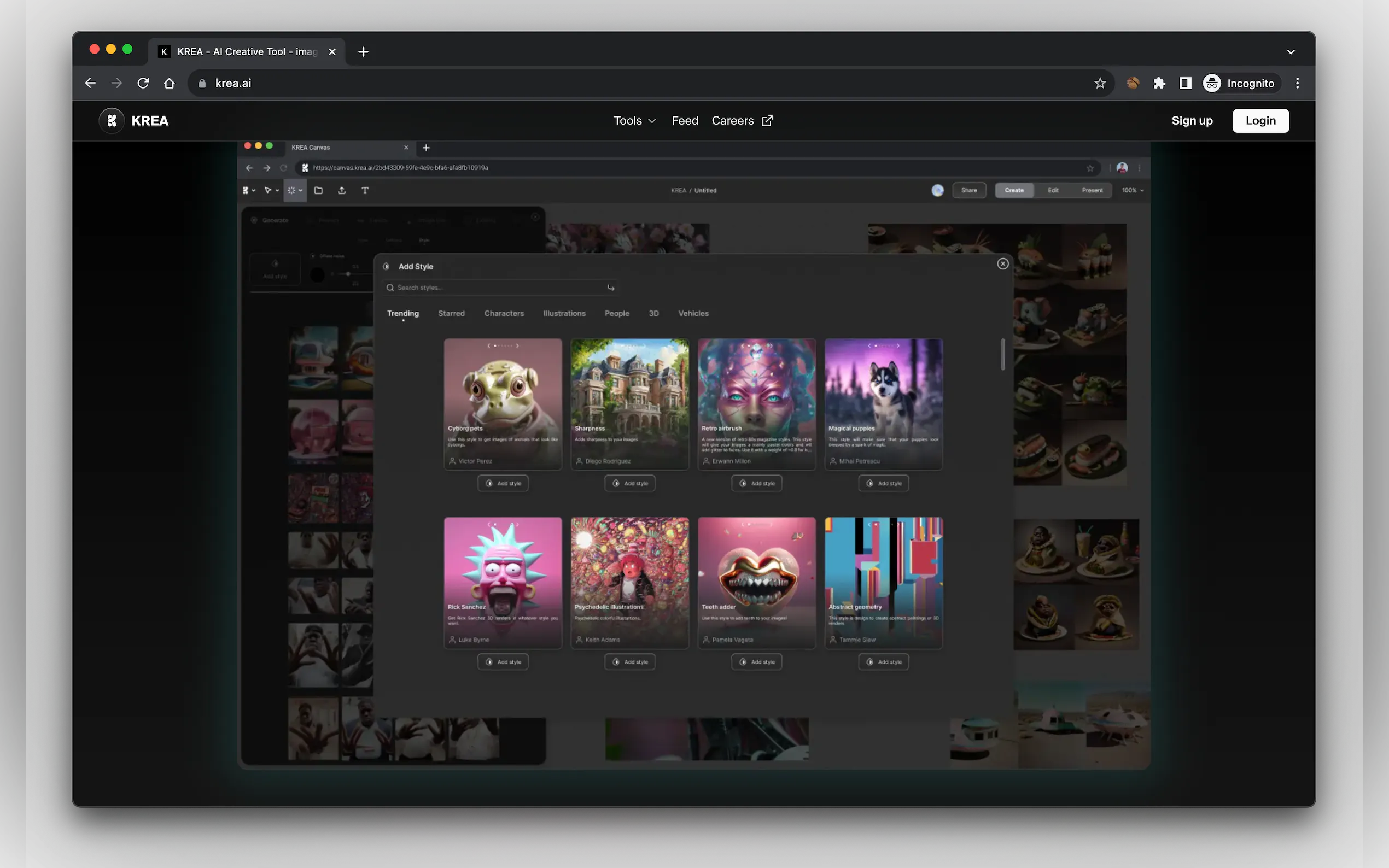This screenshot has height=868, width=1389.
Task: Open the 100% zoom dropdown
Action: (1133, 191)
